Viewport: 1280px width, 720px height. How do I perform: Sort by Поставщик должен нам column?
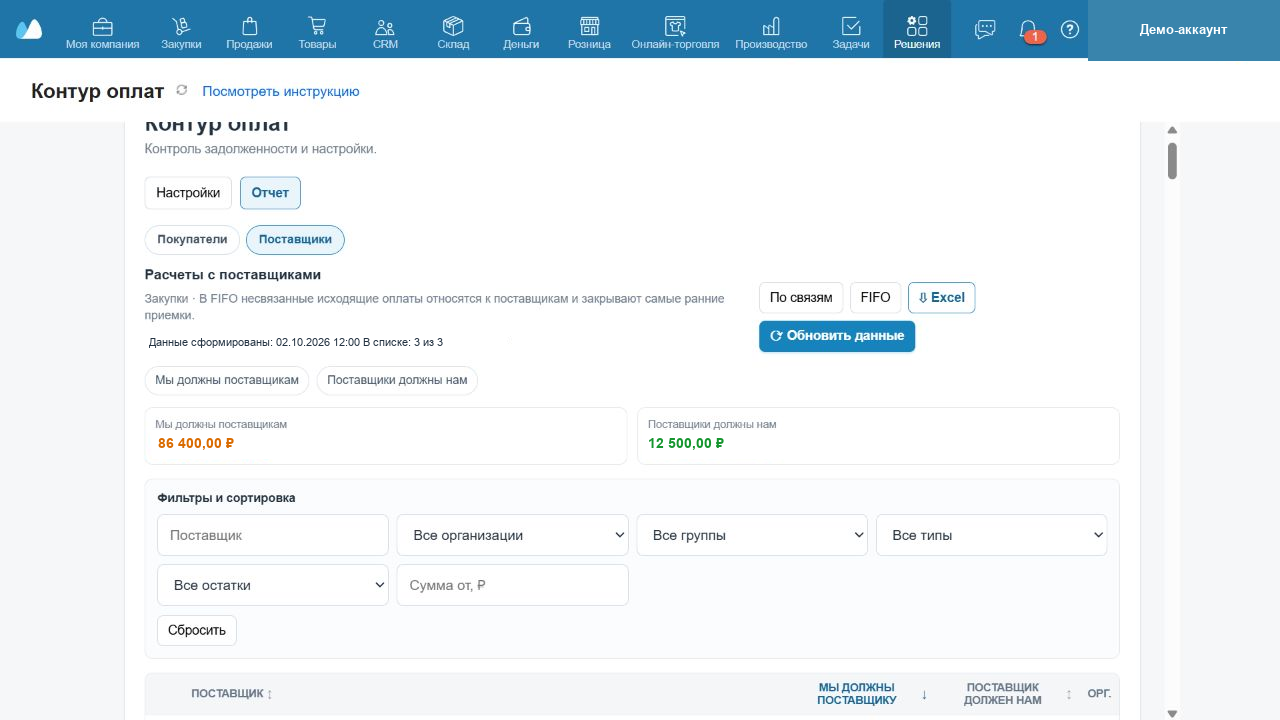1017,694
